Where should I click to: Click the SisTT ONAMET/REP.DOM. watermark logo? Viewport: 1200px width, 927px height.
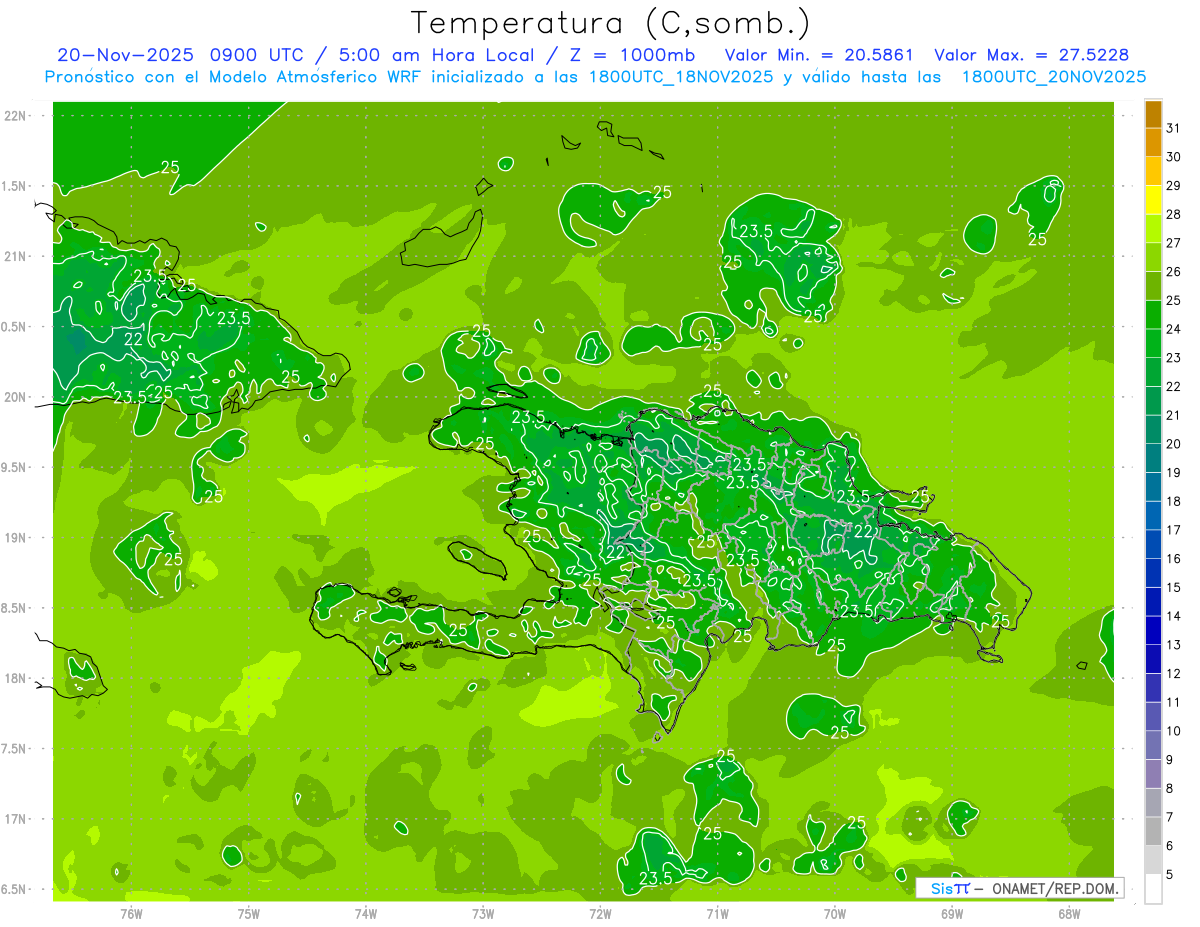coord(1019,888)
